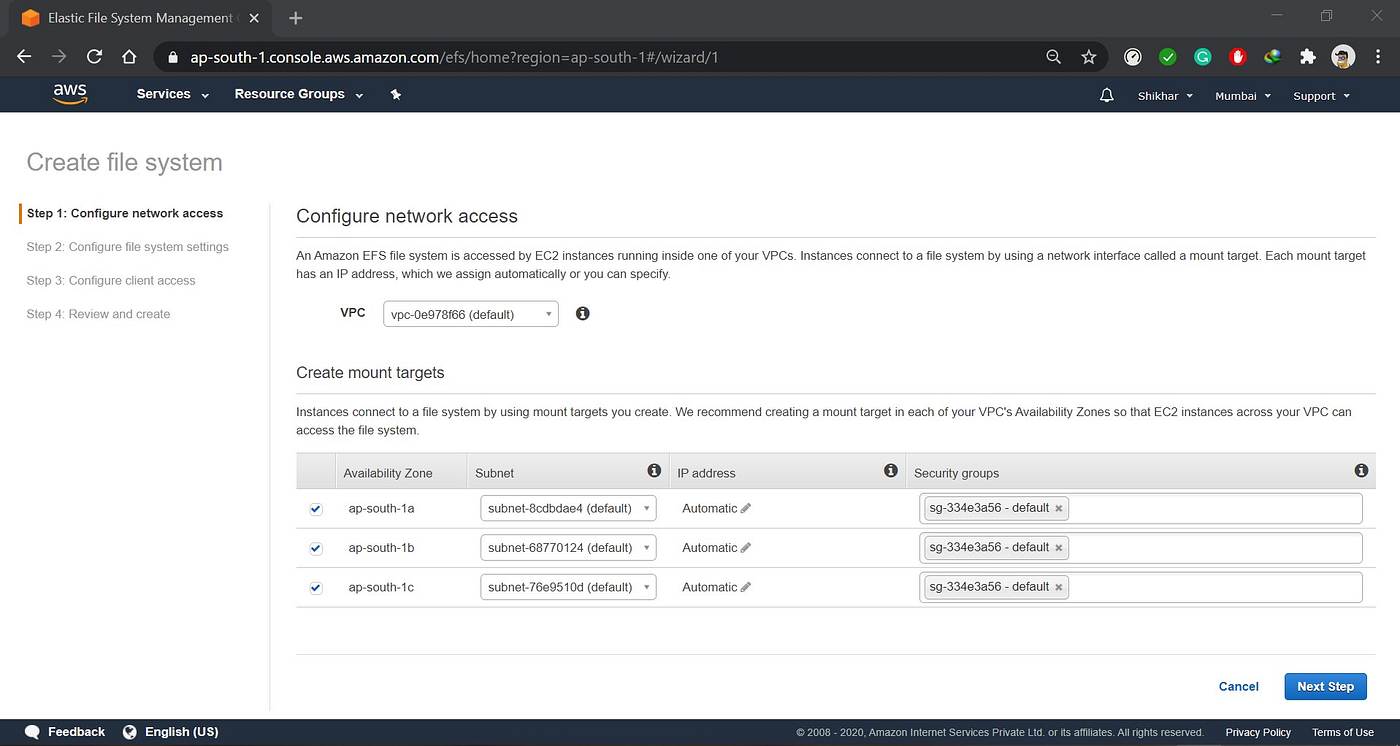Uncheck the ap-south-1a mount target checkbox
Image resolution: width=1400 pixels, height=746 pixels.
[315, 508]
